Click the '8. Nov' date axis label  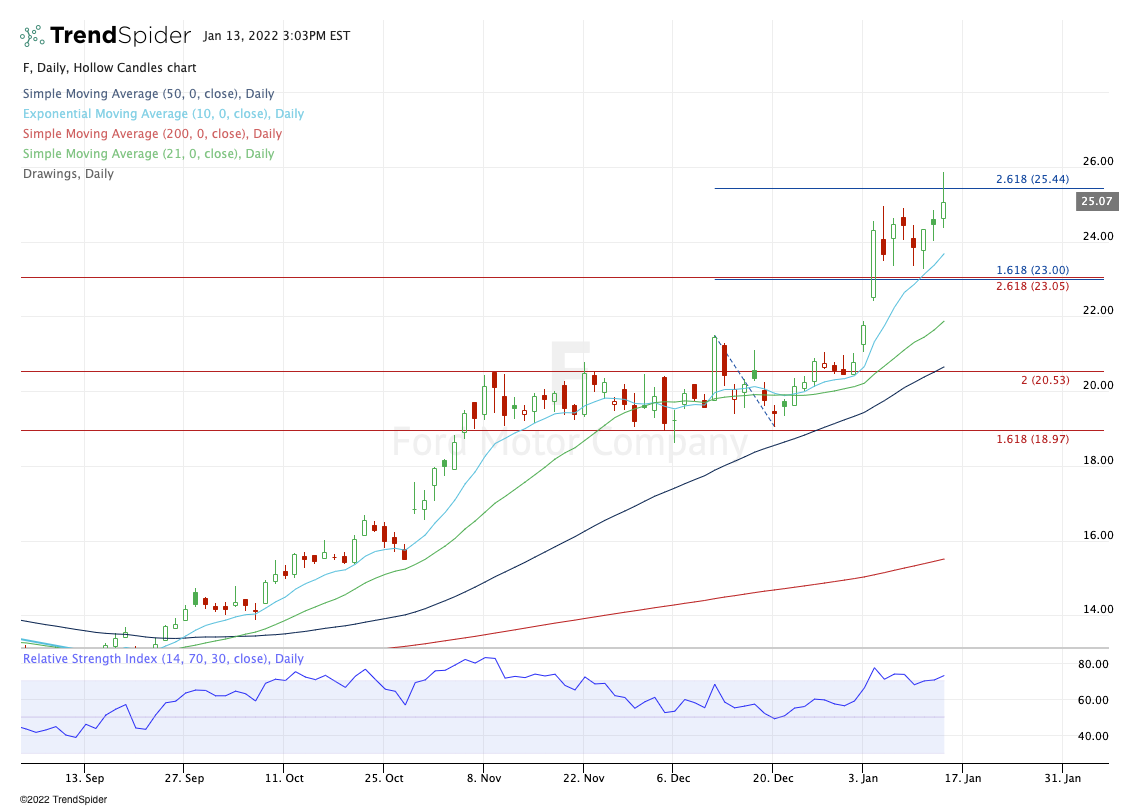[484, 778]
